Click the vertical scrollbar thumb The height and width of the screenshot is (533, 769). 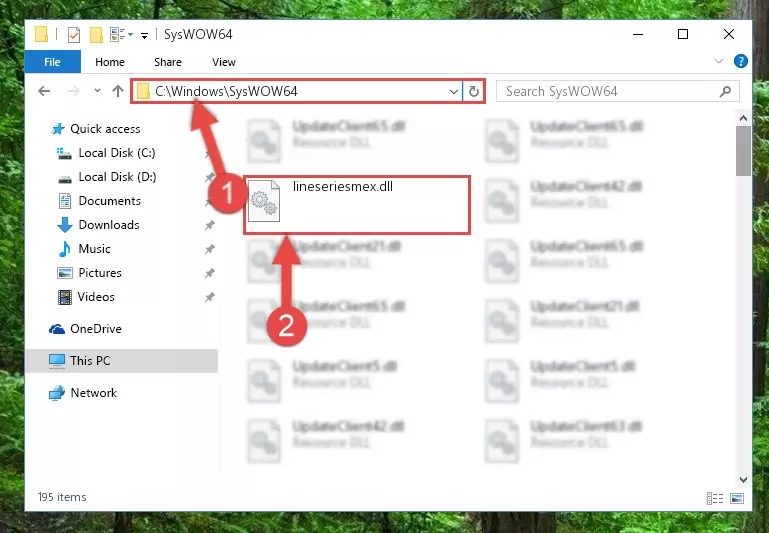tap(743, 151)
